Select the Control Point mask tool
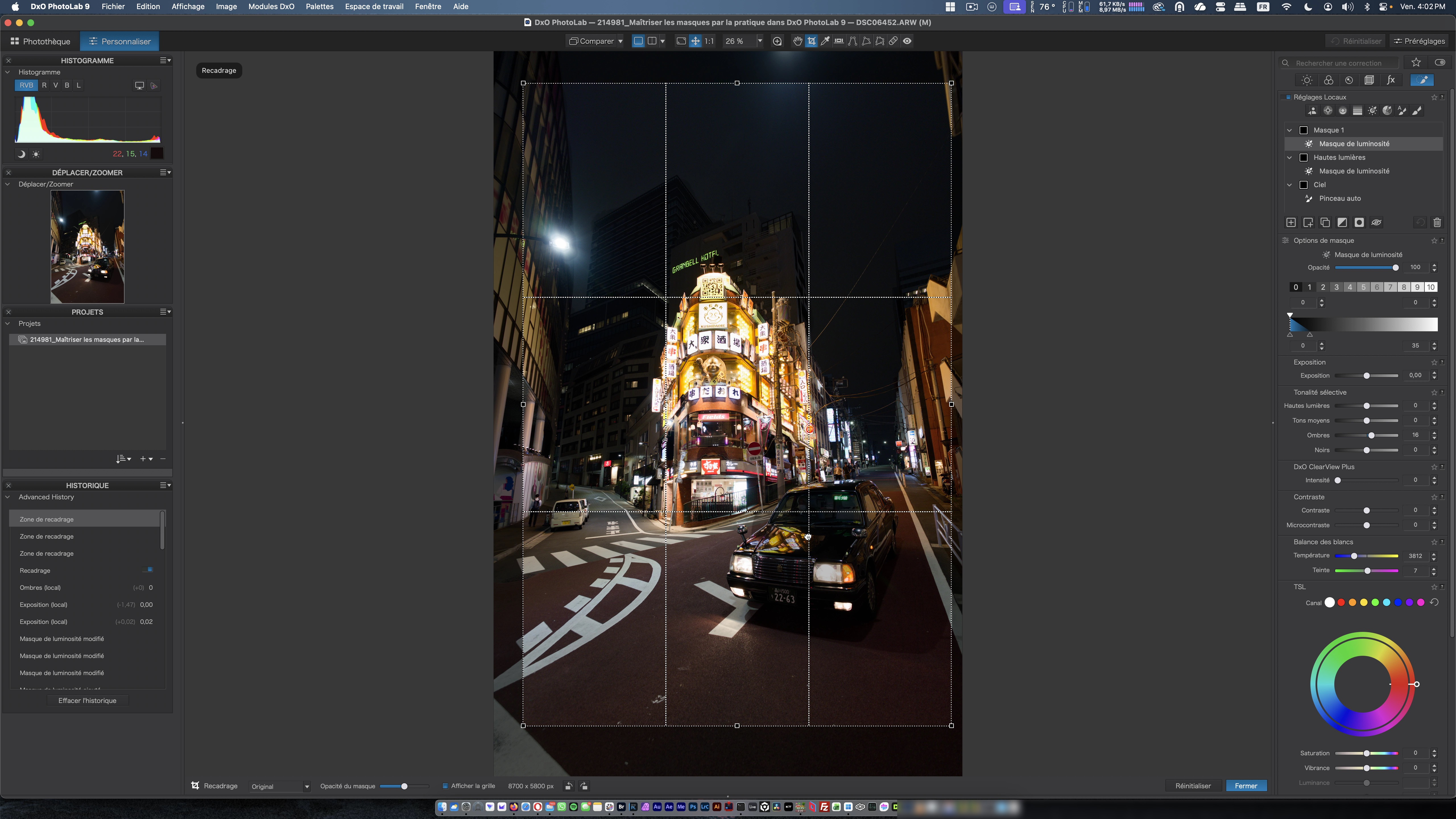 click(1328, 111)
